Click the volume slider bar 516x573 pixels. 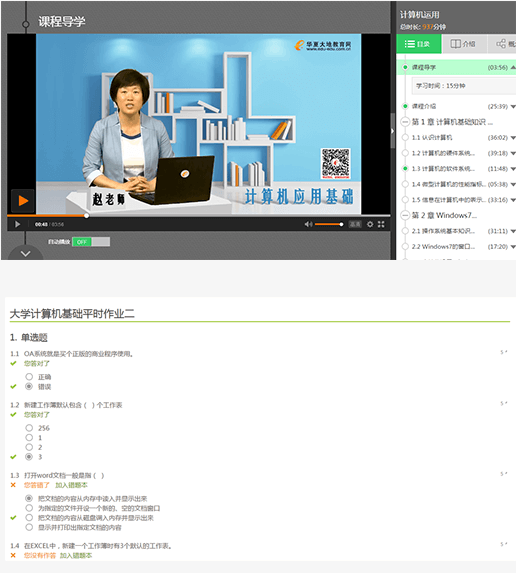[x=329, y=224]
